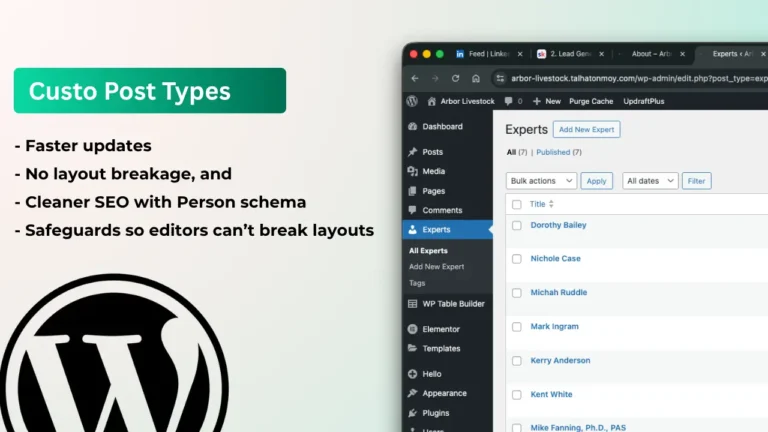The width and height of the screenshot is (768, 432).
Task: Check the Kerry Anderson row
Action: coord(516,361)
